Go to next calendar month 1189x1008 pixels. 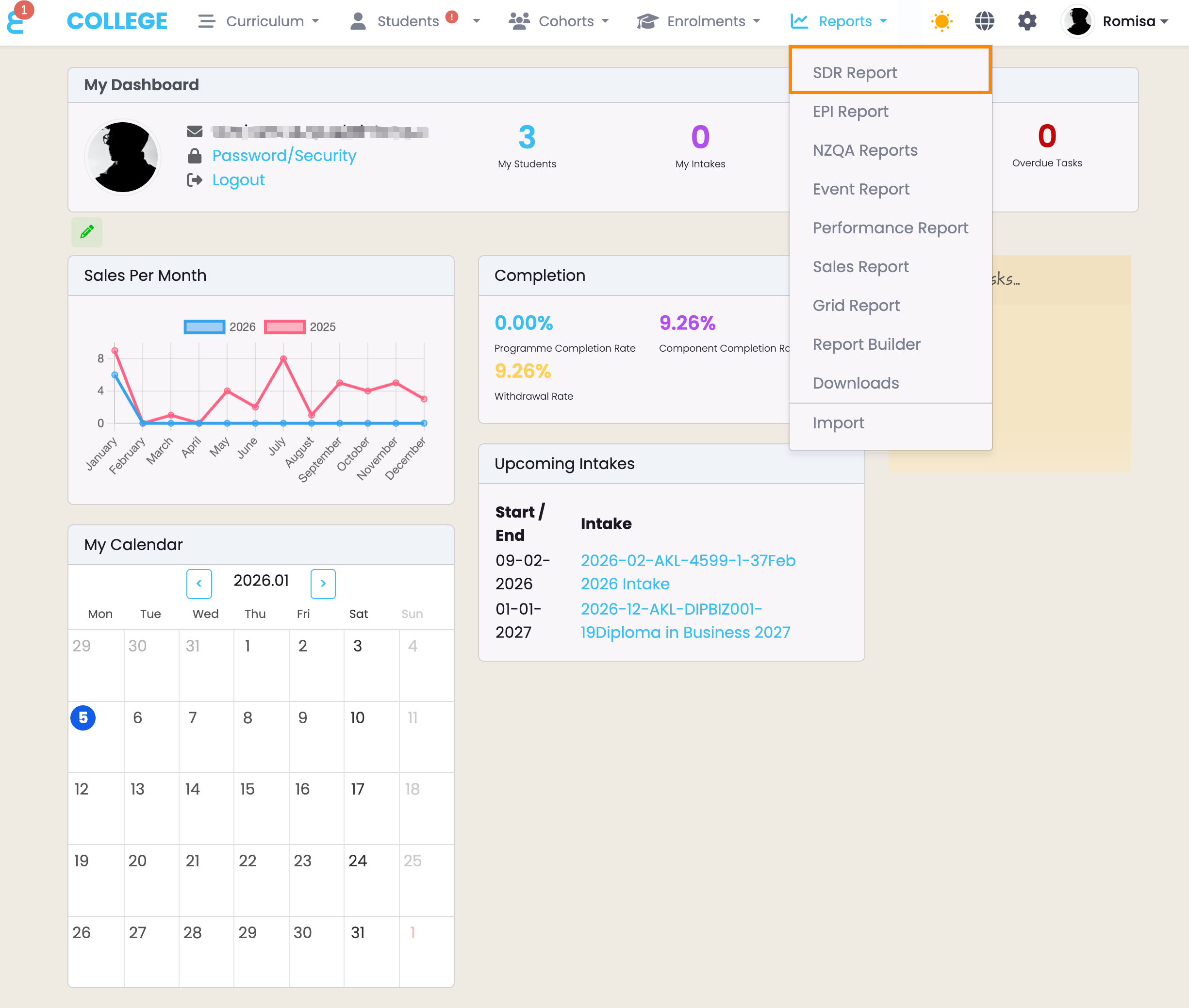tap(323, 584)
